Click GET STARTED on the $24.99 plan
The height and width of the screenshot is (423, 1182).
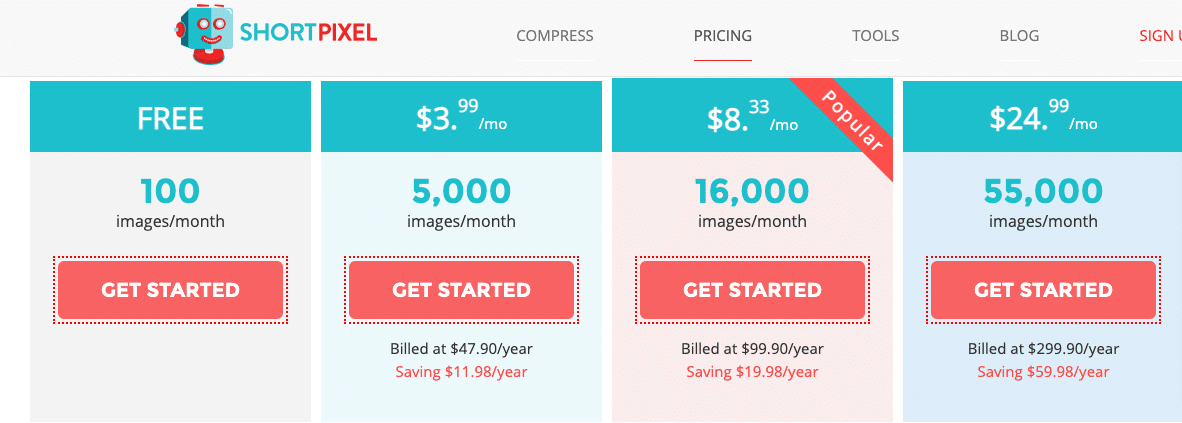click(x=1043, y=290)
